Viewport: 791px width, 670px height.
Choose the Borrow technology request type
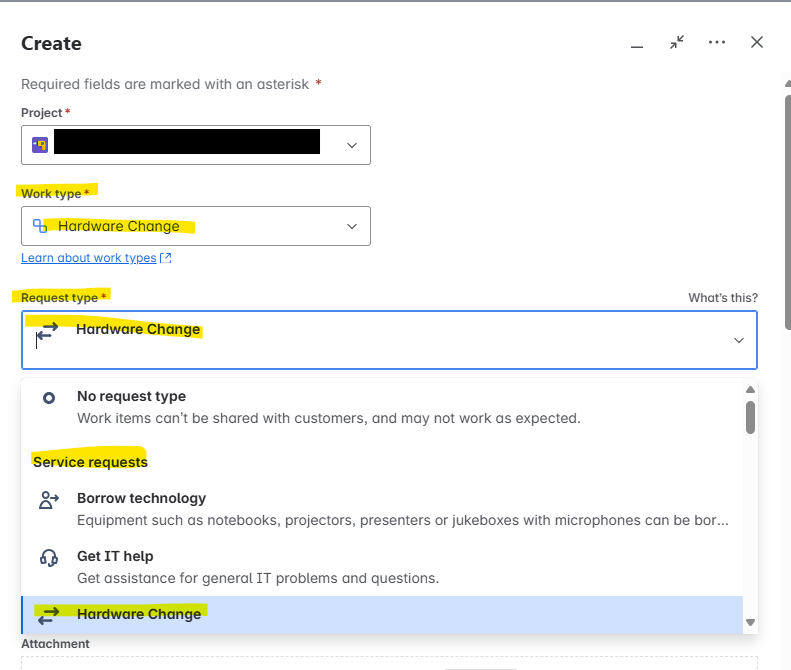pyautogui.click(x=382, y=509)
